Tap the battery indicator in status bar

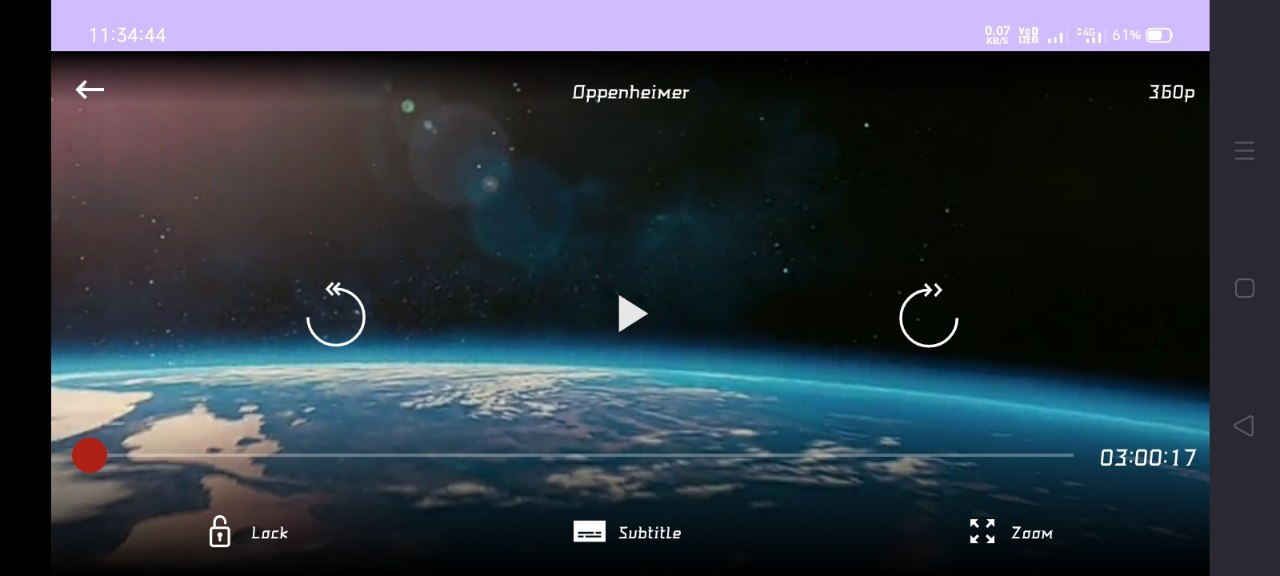tap(1159, 35)
